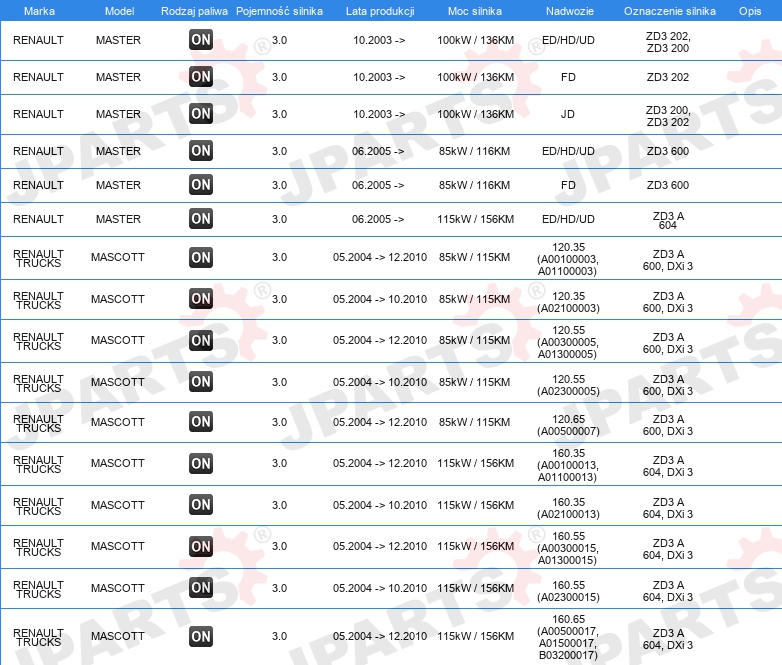Click the Pojemność silnika column header
782x665 pixels.
pyautogui.click(x=279, y=11)
